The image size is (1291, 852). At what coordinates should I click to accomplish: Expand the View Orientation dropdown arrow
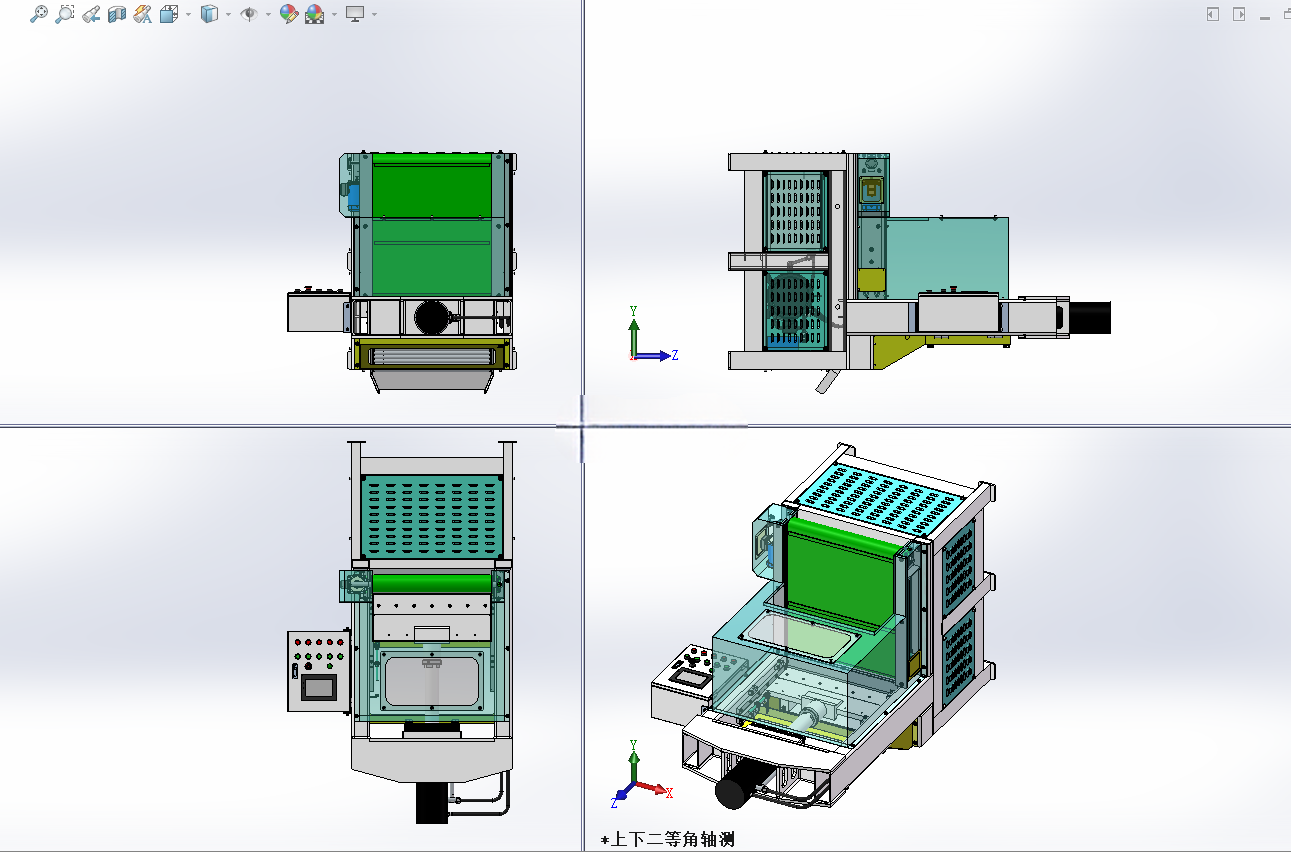click(x=187, y=14)
